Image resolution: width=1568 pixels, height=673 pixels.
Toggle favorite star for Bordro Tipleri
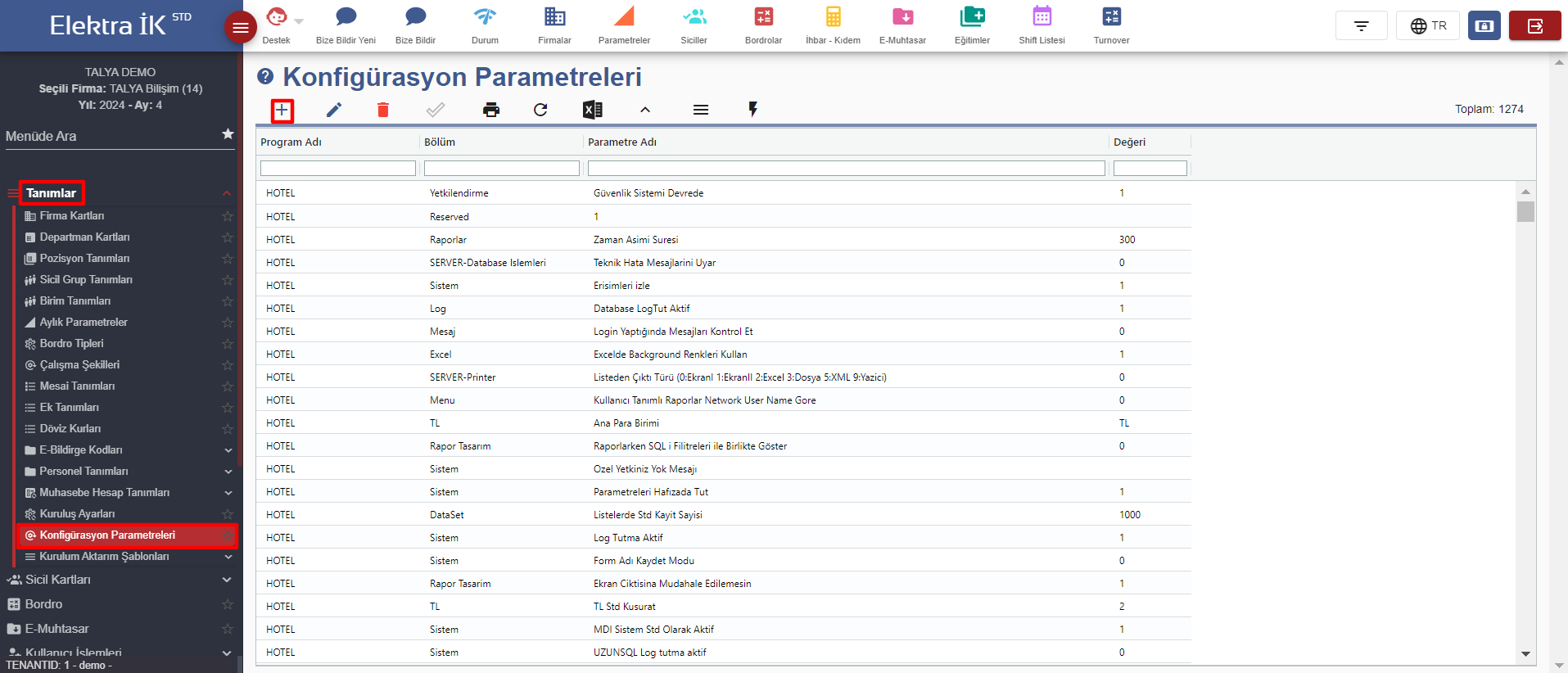[228, 344]
